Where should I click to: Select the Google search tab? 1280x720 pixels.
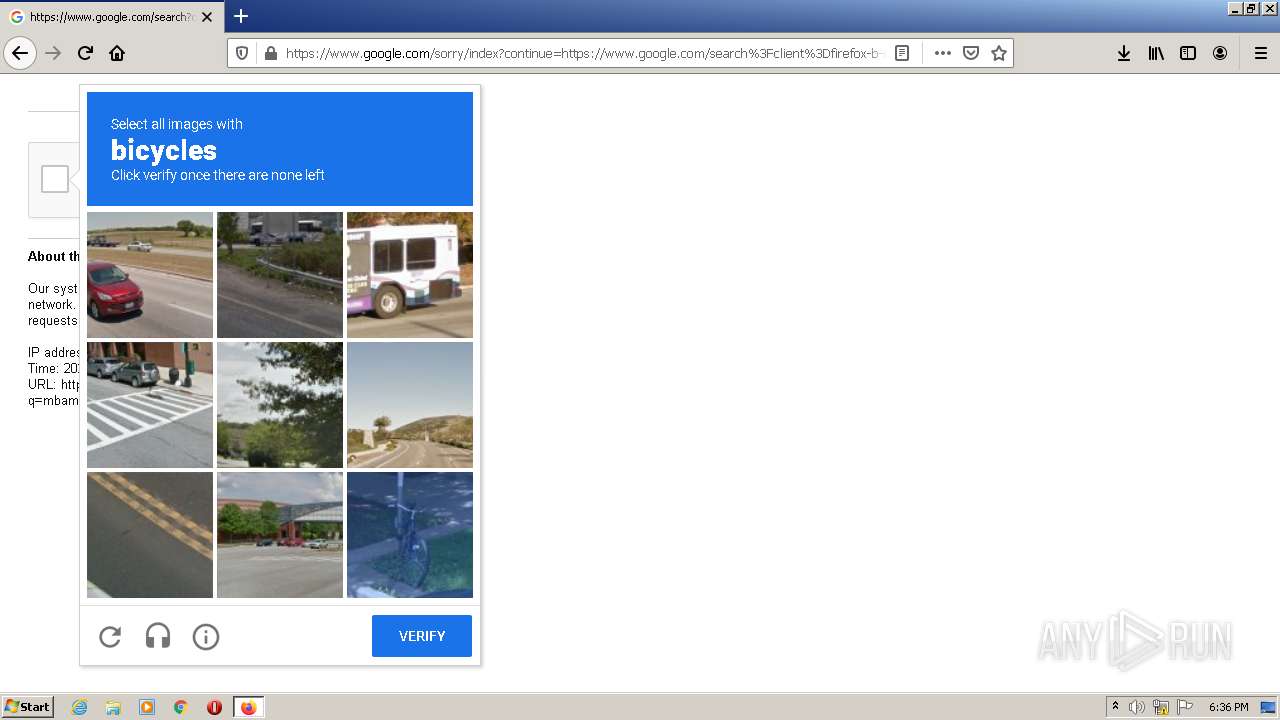[x=113, y=17]
